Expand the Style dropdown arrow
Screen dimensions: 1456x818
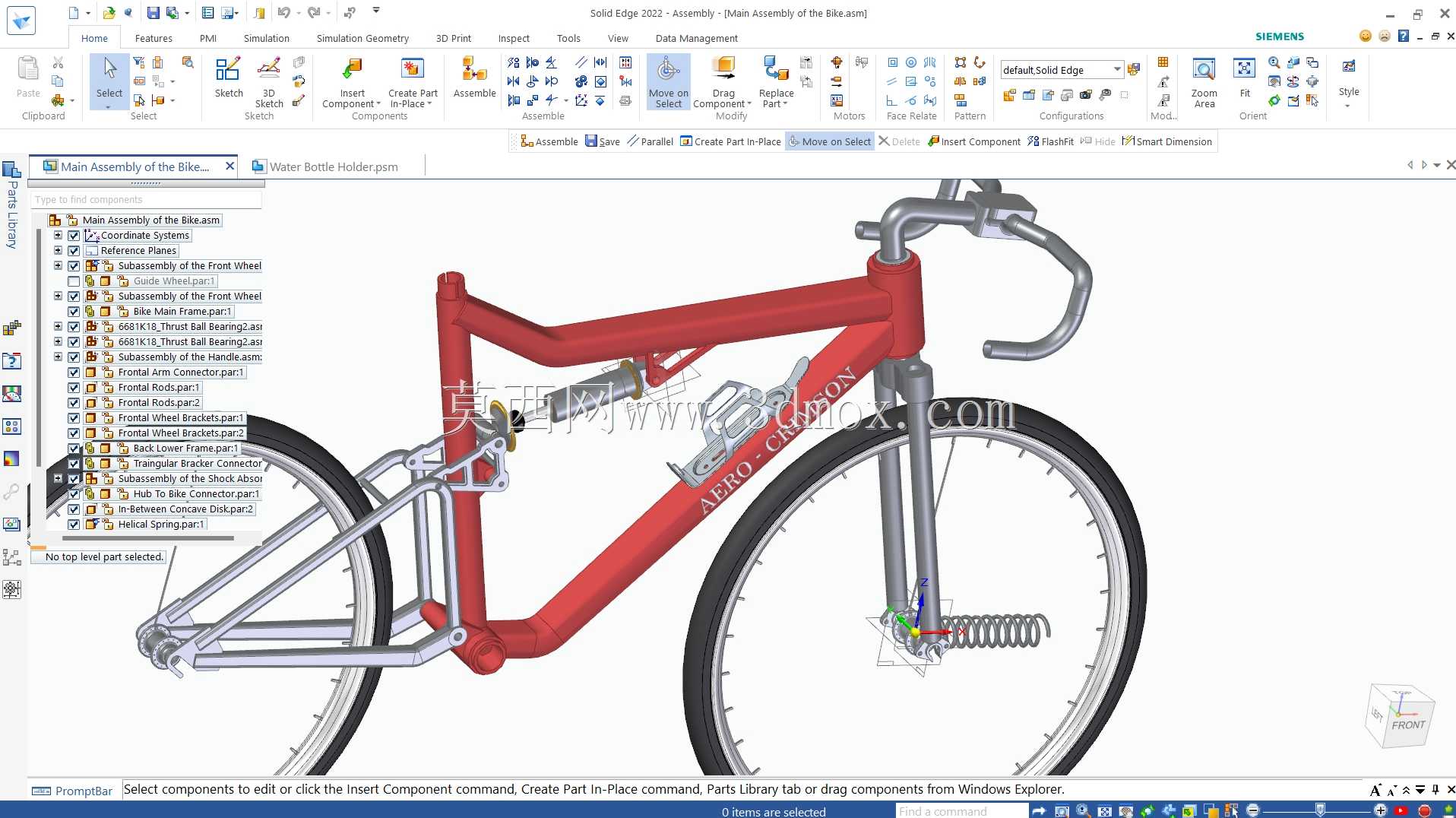1348,106
